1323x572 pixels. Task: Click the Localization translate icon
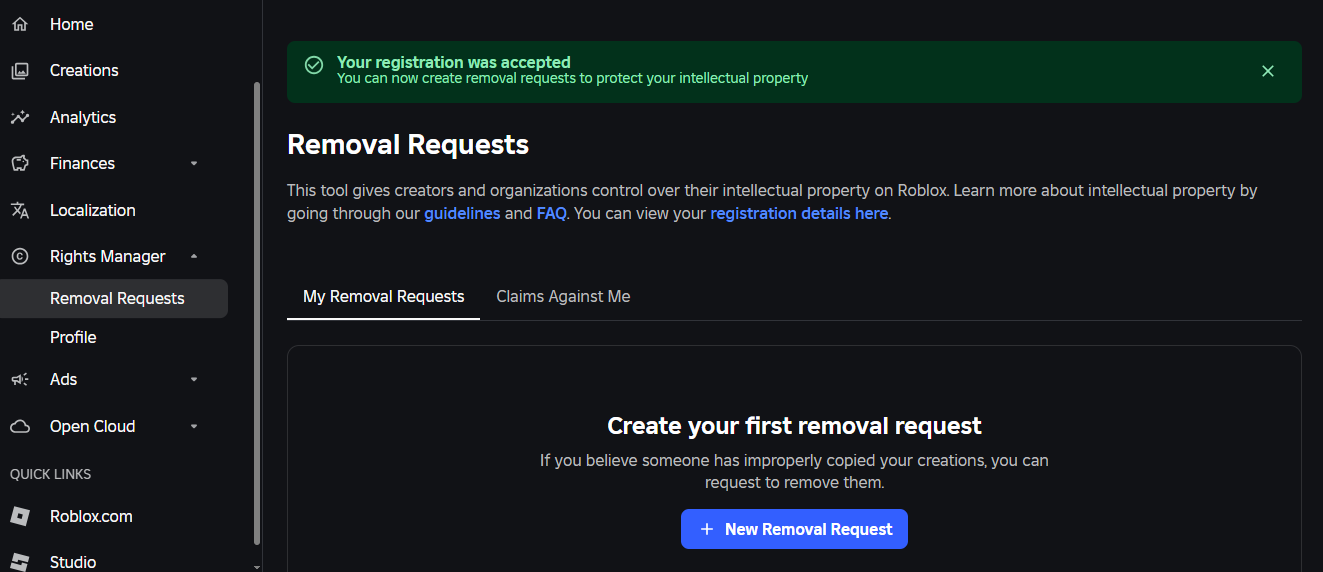[20, 210]
